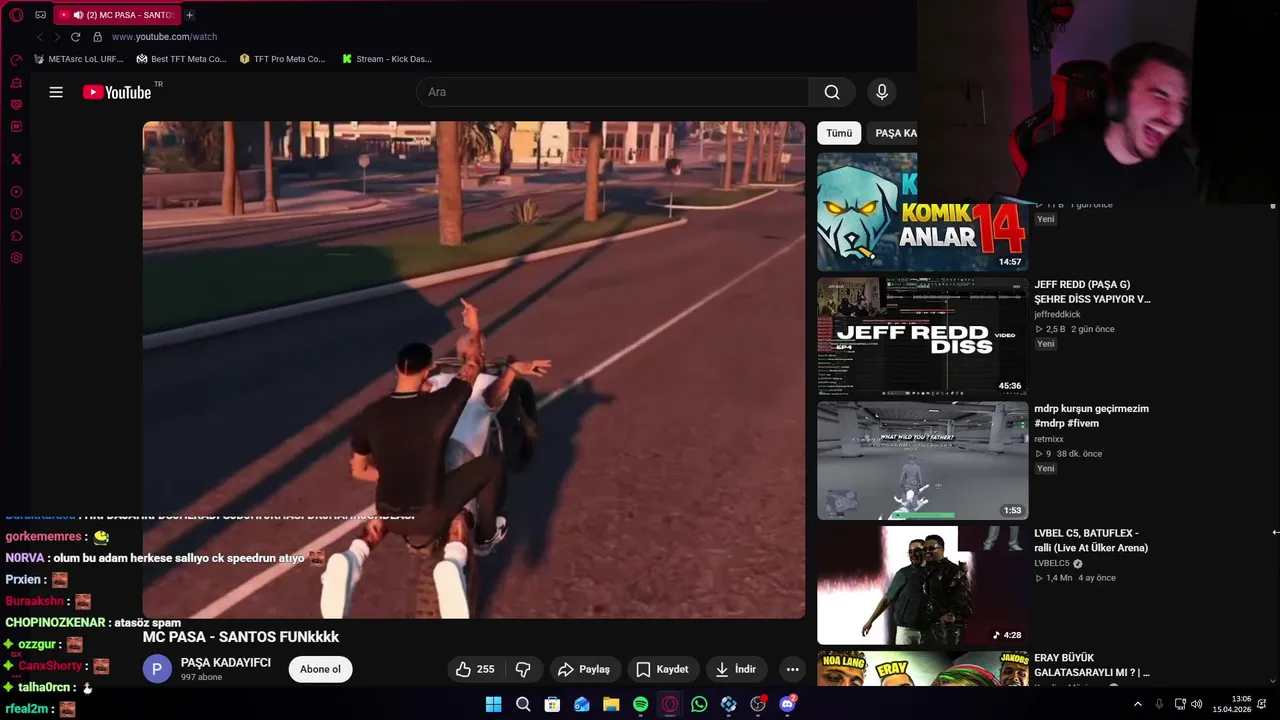Dislike the video
Viewport: 1280px width, 720px height.
[x=523, y=669]
